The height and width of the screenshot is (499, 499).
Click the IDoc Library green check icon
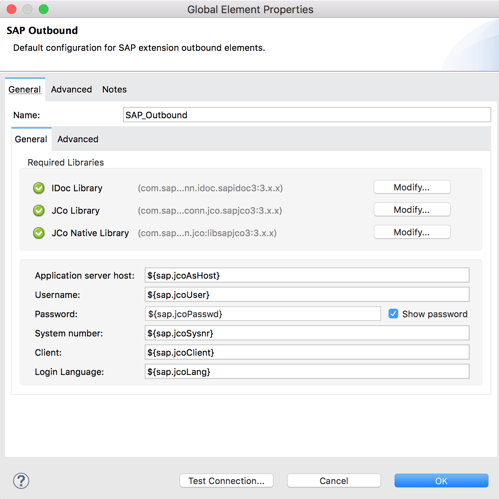[39, 188]
